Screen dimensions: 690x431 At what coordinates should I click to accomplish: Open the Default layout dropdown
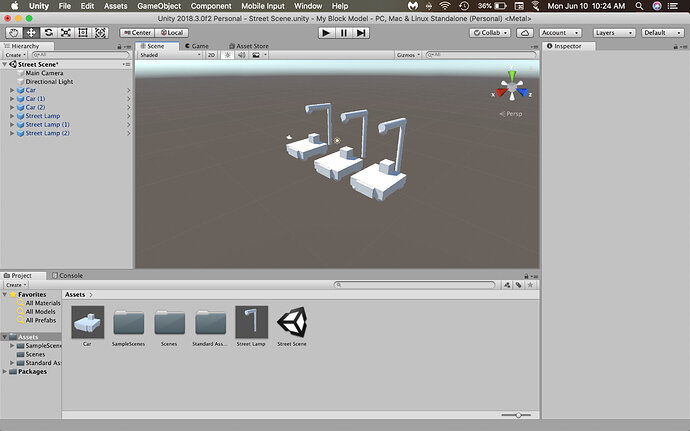(x=663, y=33)
